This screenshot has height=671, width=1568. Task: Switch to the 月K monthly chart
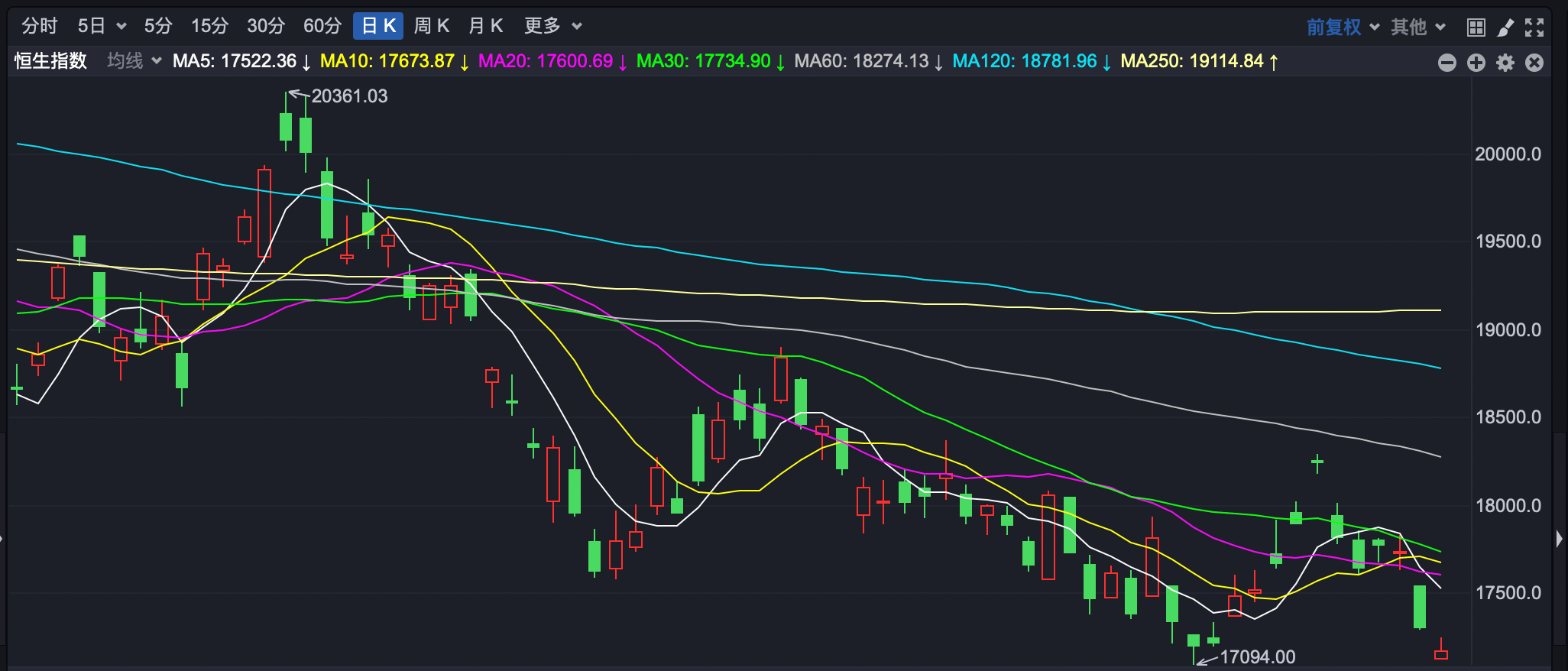pos(486,26)
